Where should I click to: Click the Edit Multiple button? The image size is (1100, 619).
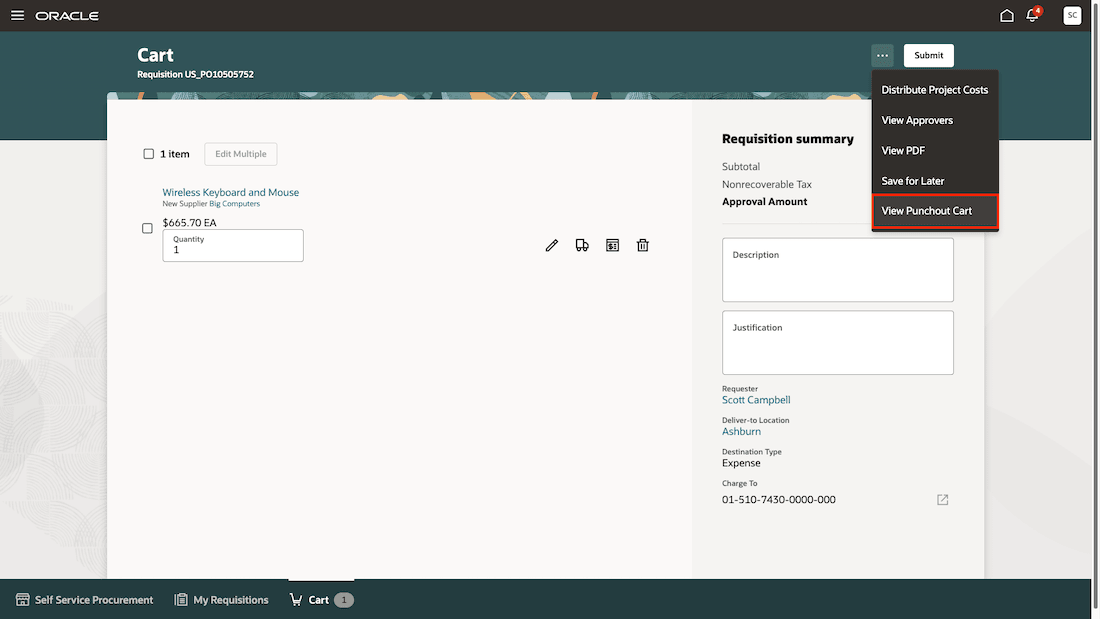click(x=241, y=154)
